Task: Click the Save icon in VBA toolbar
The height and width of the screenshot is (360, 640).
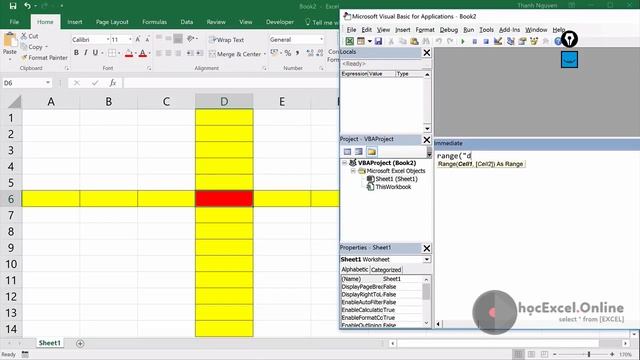Action: [378, 41]
